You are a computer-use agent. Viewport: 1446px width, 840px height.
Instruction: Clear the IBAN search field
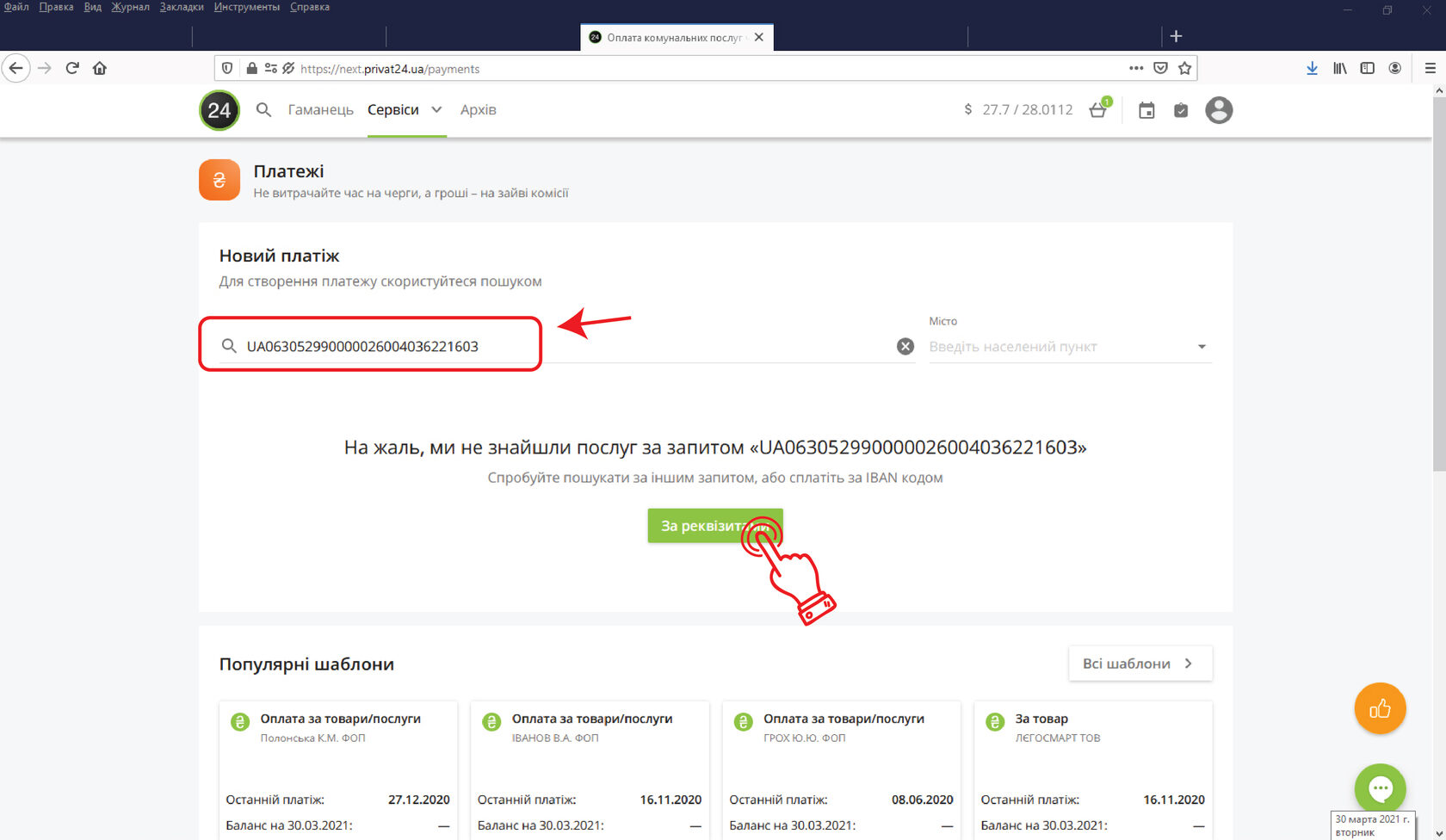coord(905,346)
